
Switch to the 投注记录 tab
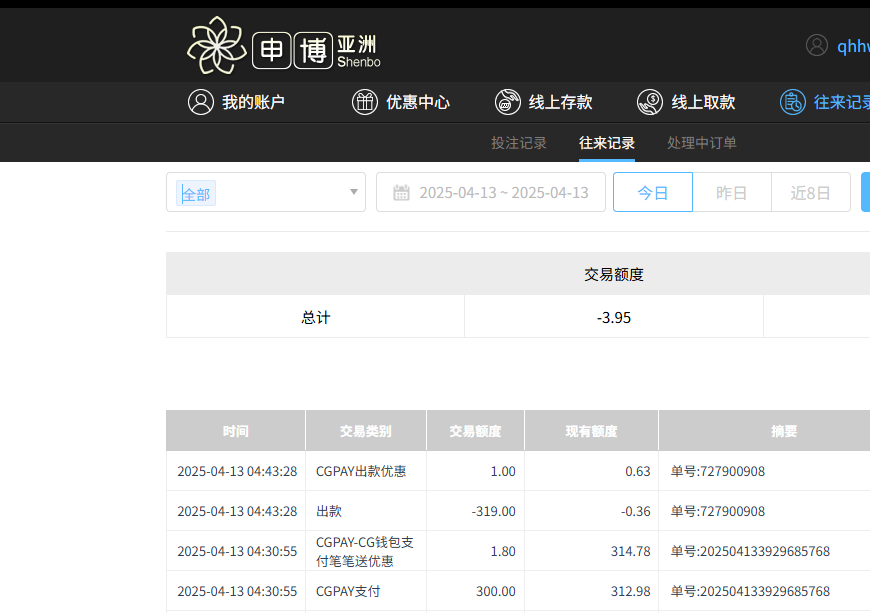point(519,142)
